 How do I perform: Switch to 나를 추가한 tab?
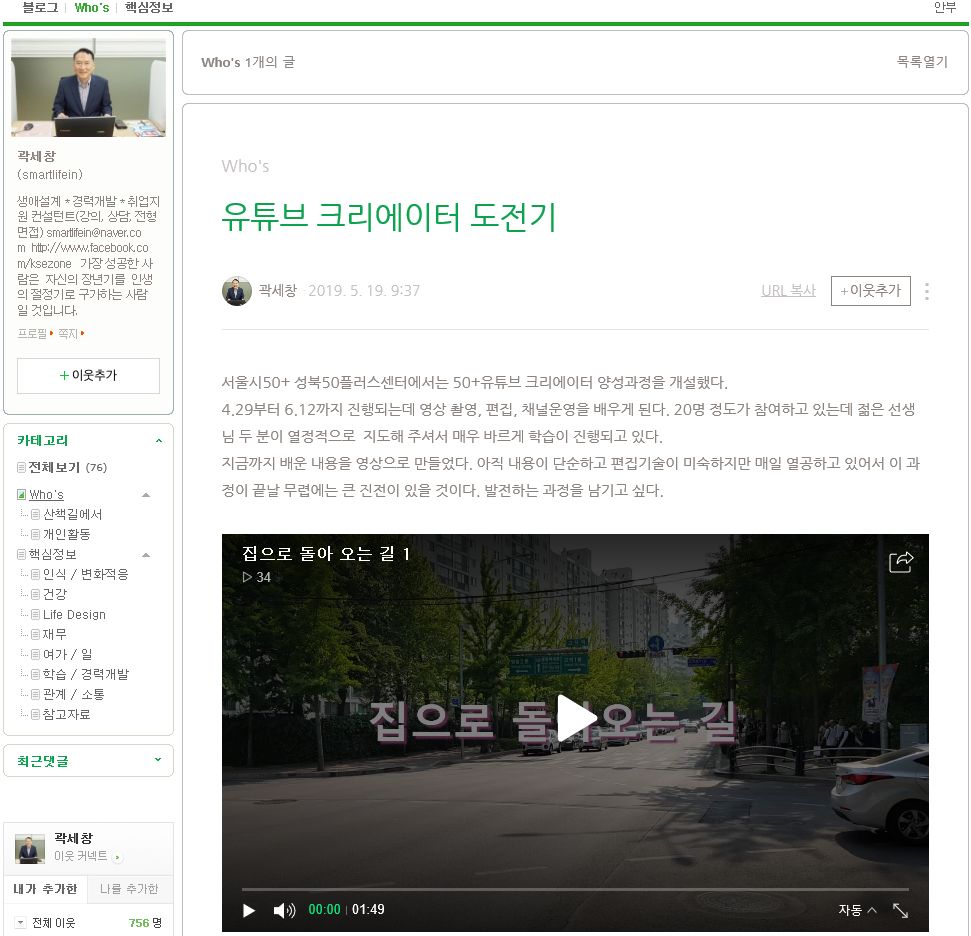click(x=129, y=889)
